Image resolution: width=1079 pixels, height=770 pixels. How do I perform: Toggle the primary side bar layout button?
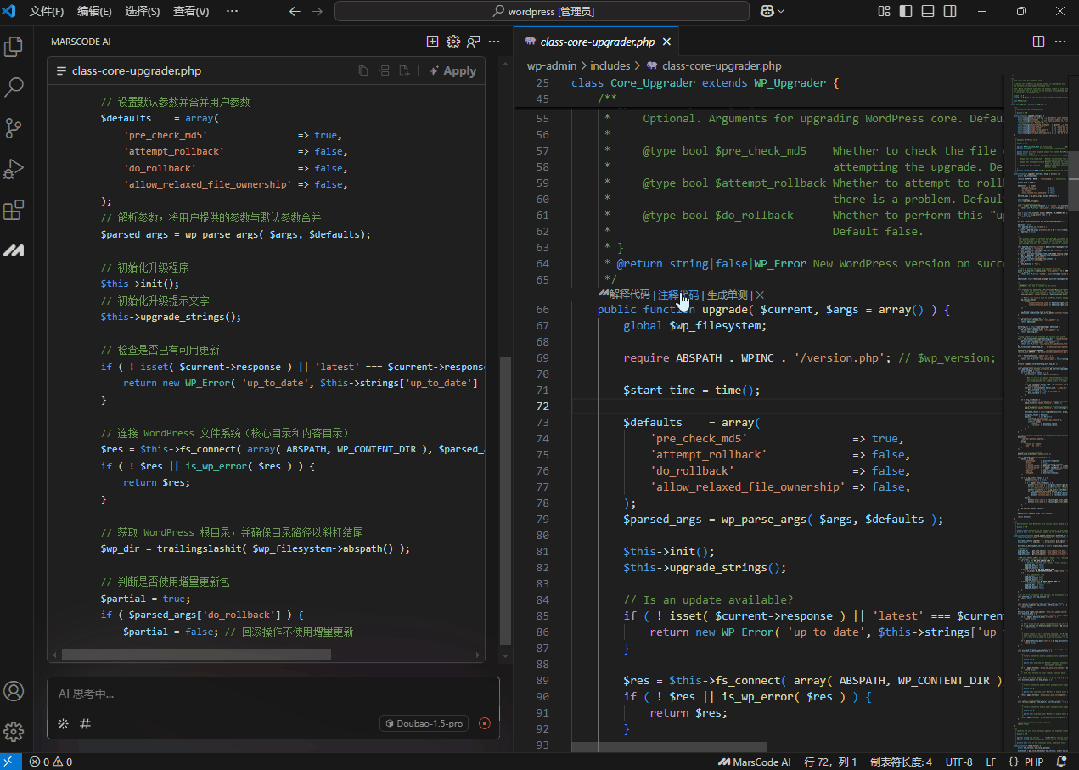tap(906, 11)
